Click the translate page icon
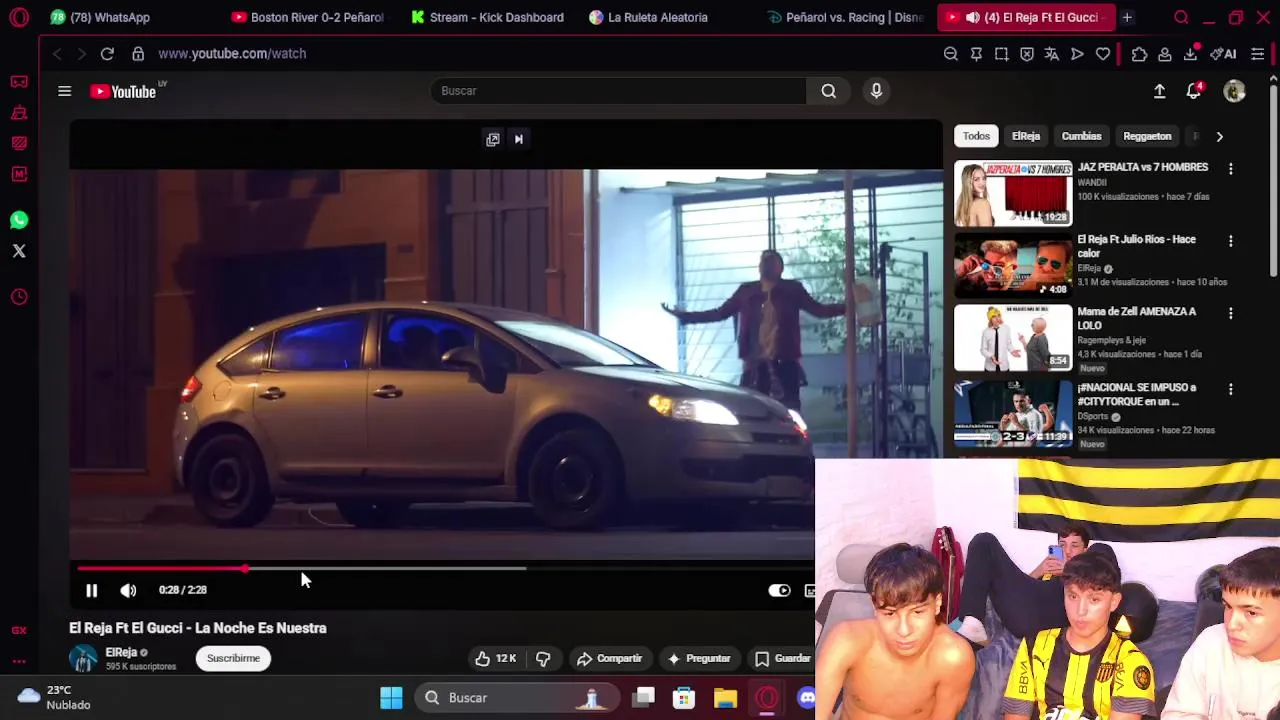The width and height of the screenshot is (1280, 720). [1052, 54]
